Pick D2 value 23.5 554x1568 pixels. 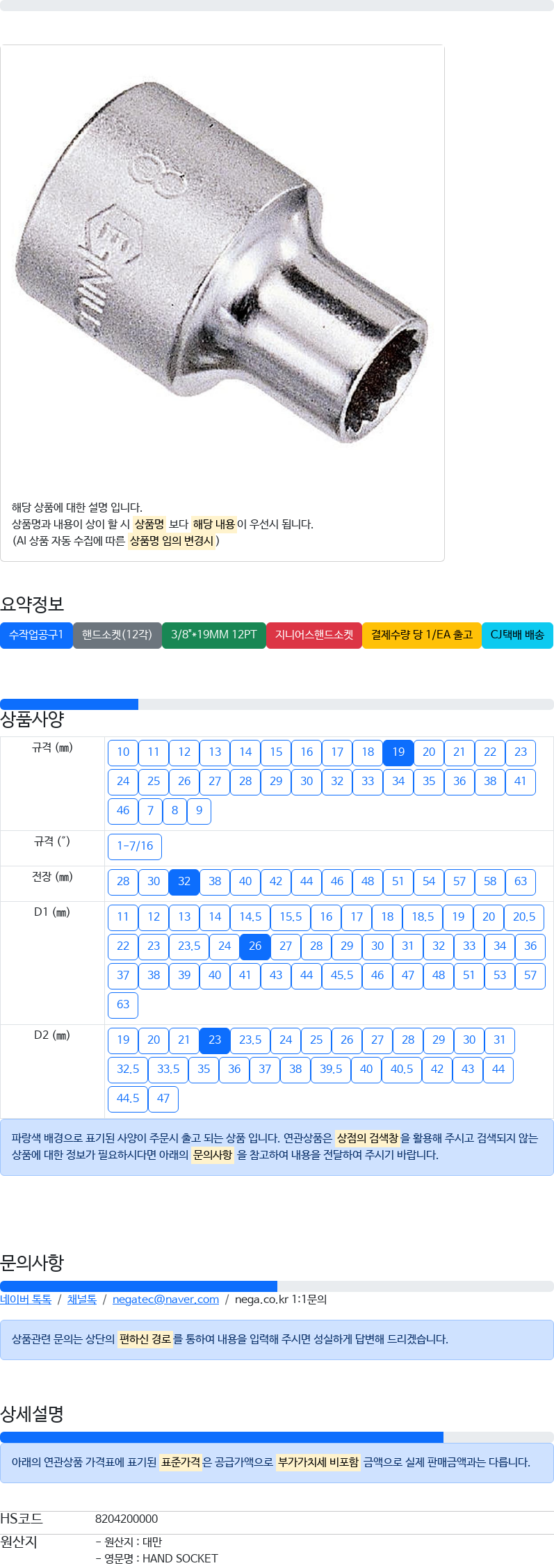point(250,1040)
